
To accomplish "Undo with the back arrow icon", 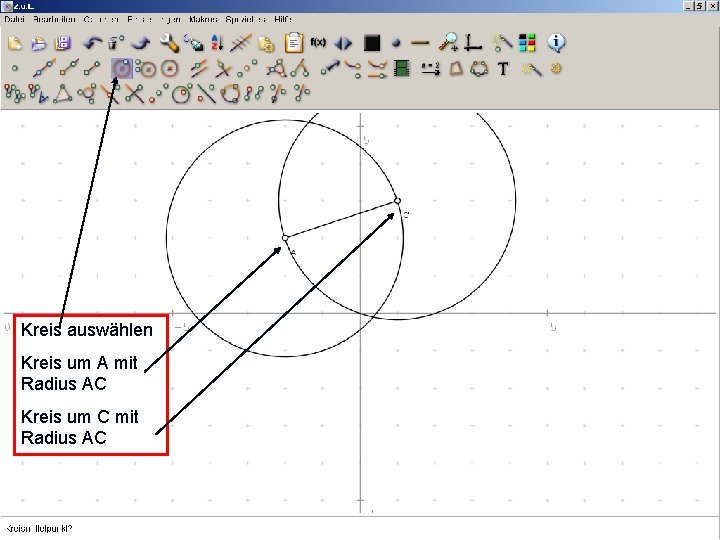I will [x=93, y=43].
